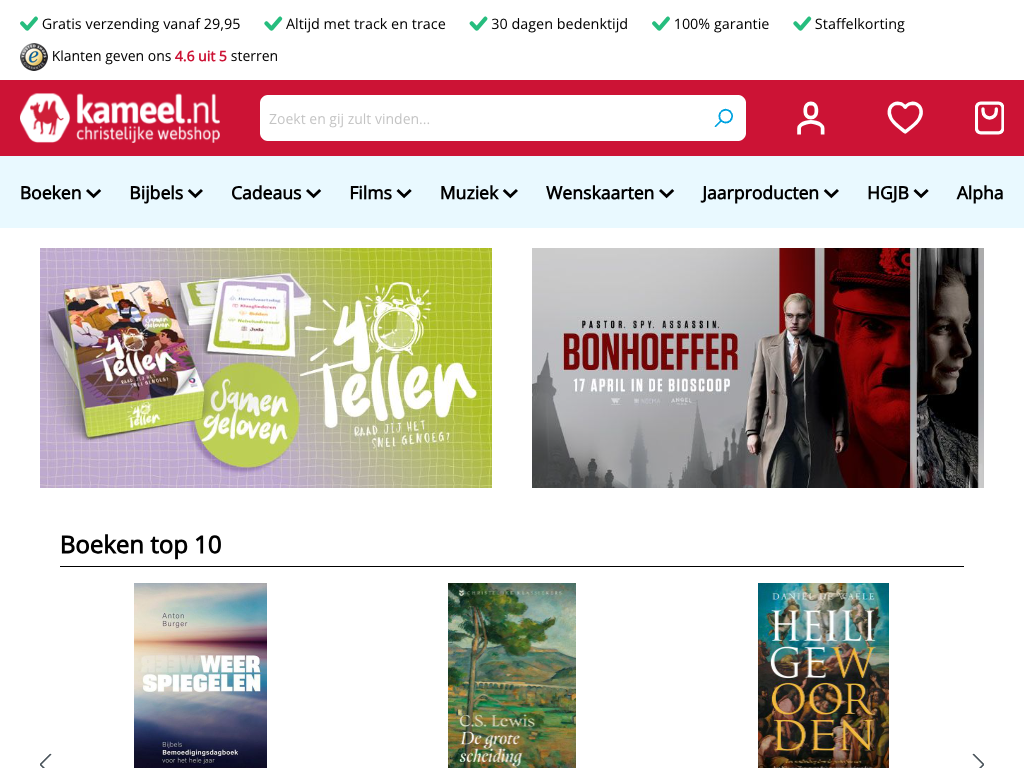The height and width of the screenshot is (768, 1024).
Task: Go to previous books in carousel
Action: (46, 761)
